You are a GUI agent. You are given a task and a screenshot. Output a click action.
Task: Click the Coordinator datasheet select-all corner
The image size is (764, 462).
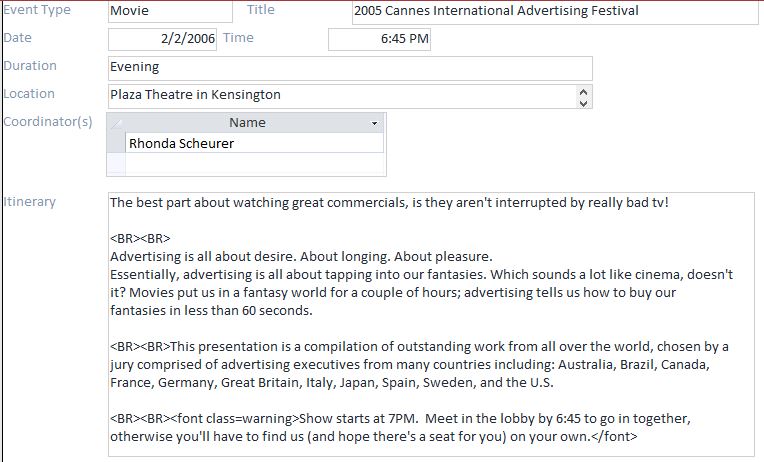(x=116, y=123)
